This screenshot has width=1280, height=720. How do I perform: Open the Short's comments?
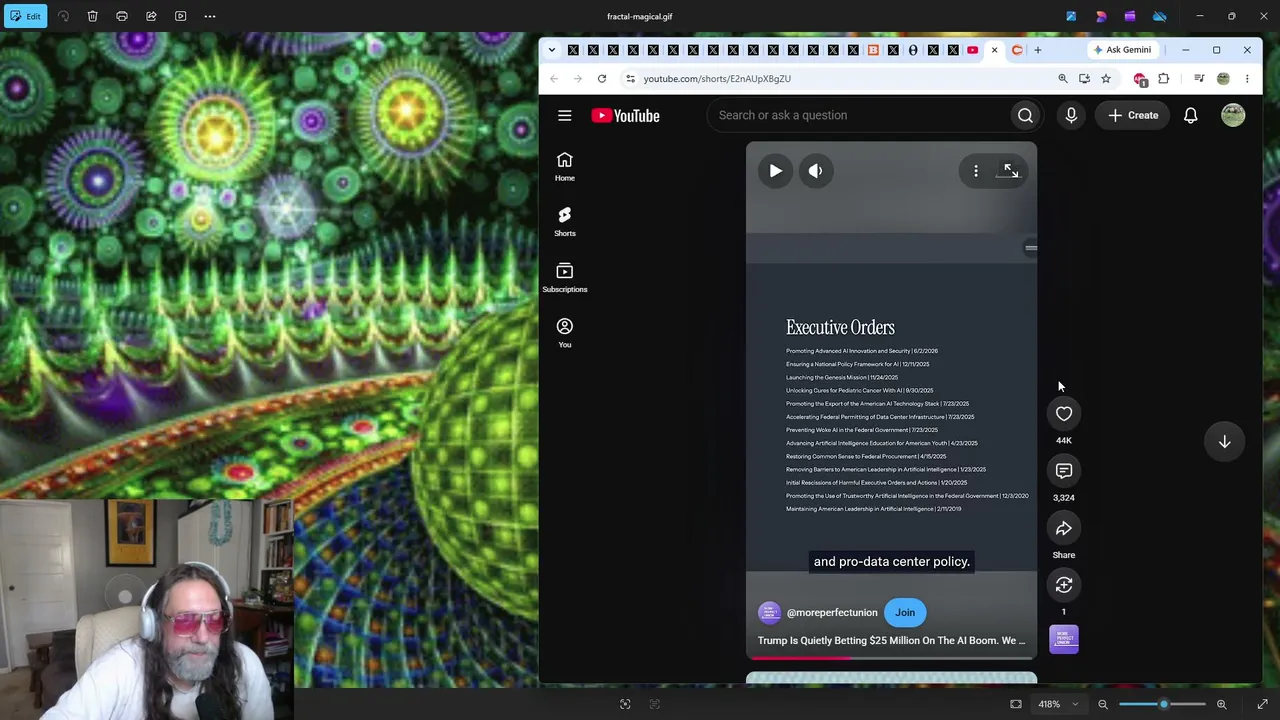[x=1064, y=471]
